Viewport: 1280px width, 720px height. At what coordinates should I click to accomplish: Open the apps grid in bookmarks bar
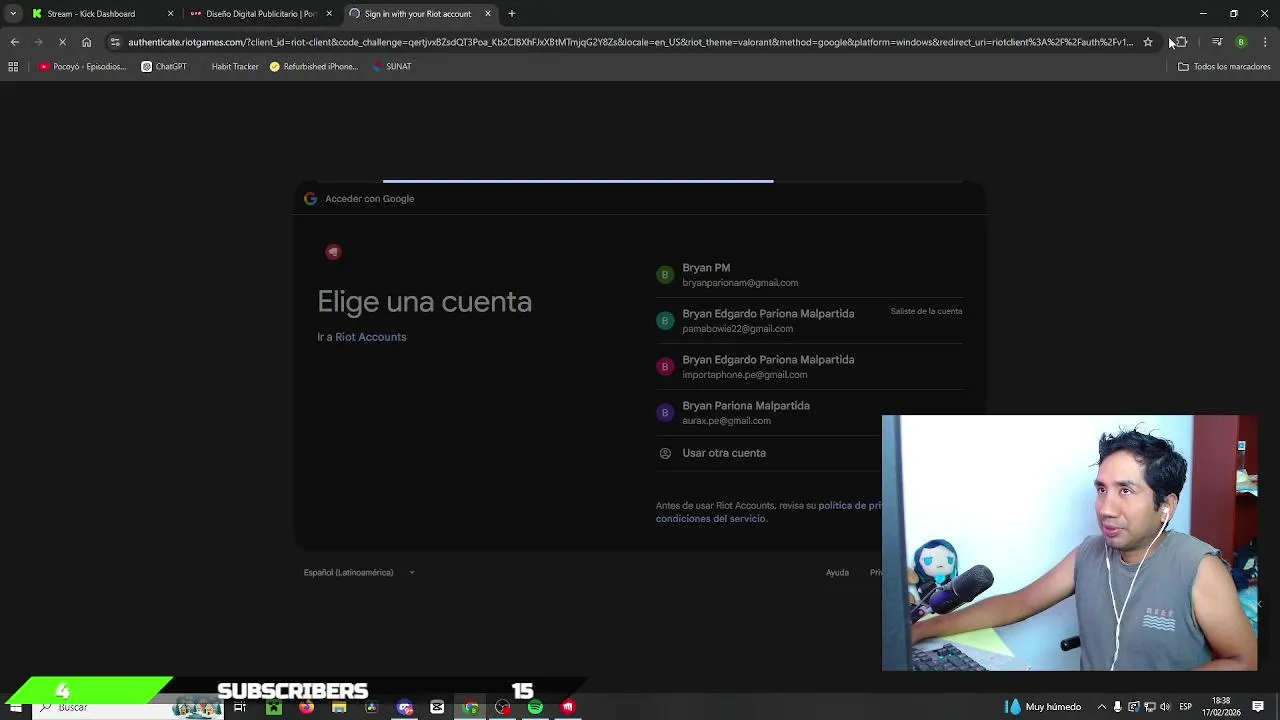(13, 67)
